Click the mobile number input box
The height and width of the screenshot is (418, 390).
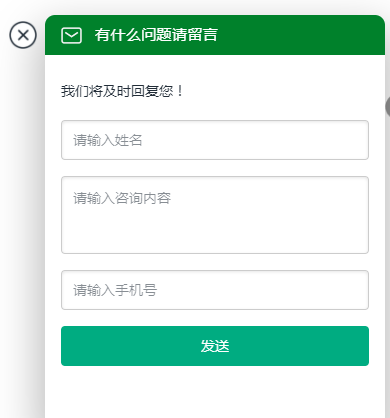[215, 290]
